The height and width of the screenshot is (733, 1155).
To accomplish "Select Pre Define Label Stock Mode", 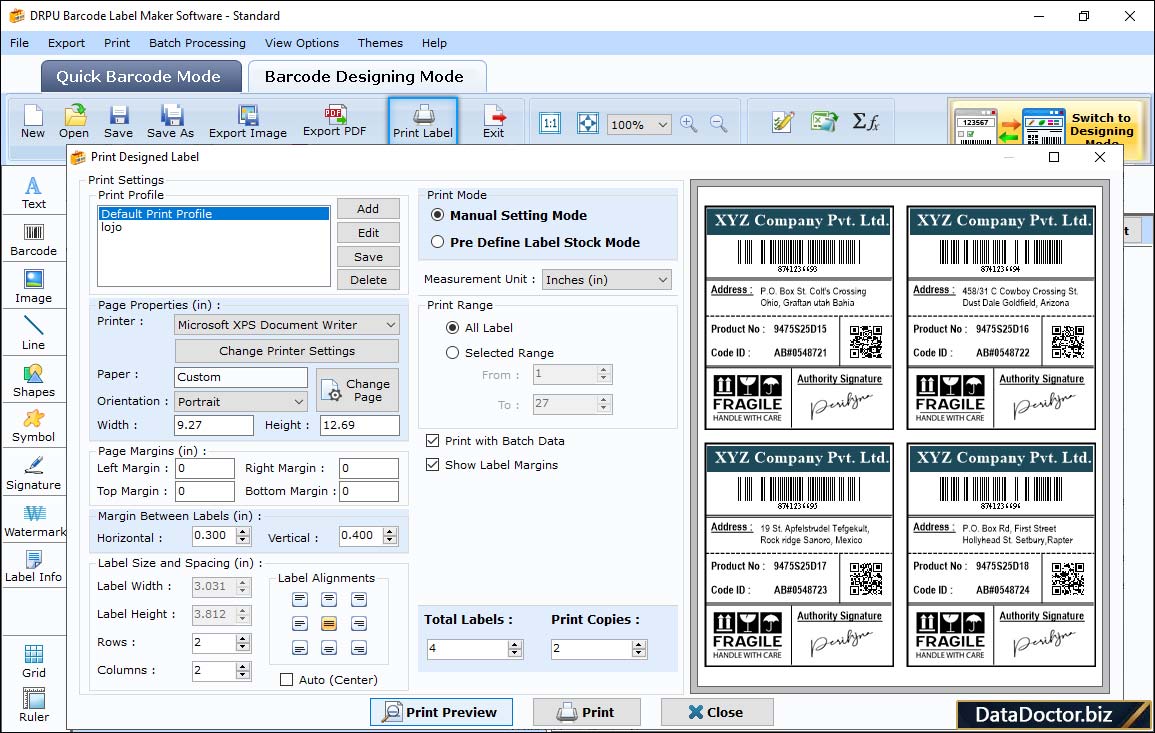I will point(438,242).
